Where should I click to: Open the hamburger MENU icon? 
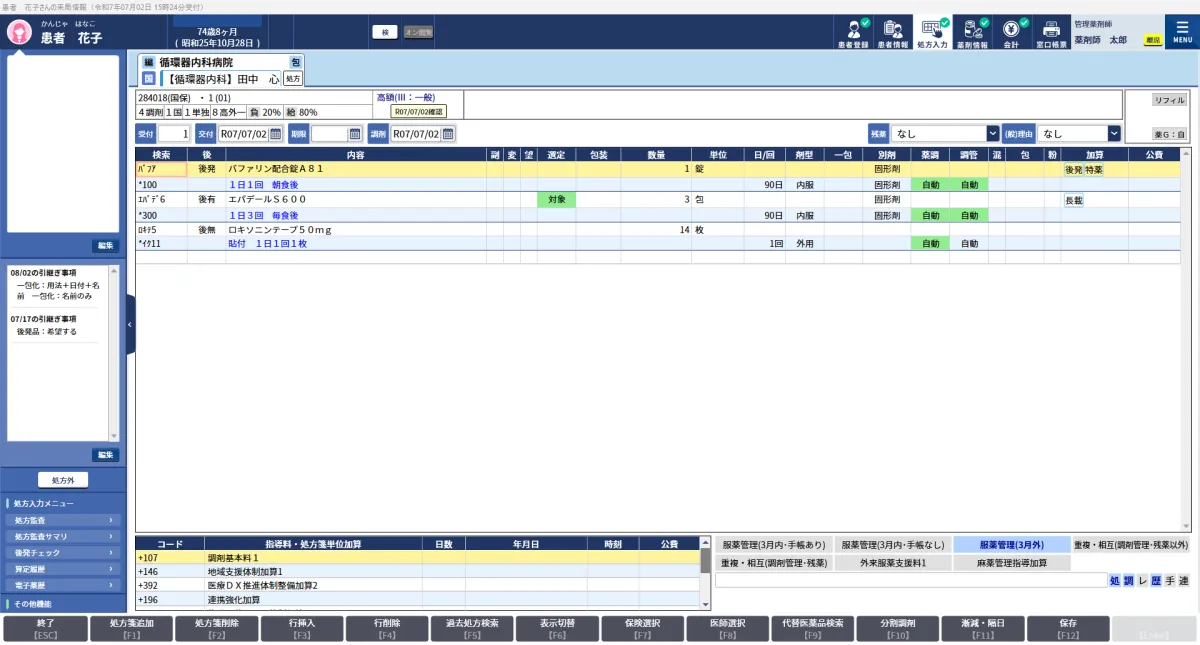[x=1182, y=31]
